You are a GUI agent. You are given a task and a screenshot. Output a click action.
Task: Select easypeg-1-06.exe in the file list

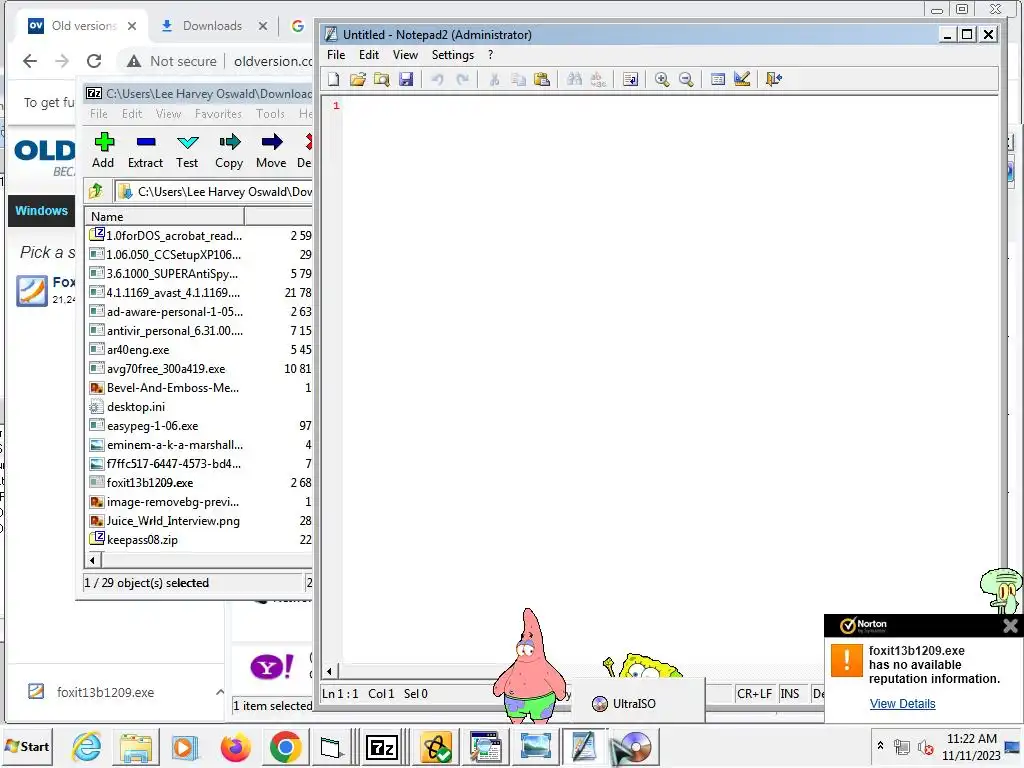tap(152, 426)
